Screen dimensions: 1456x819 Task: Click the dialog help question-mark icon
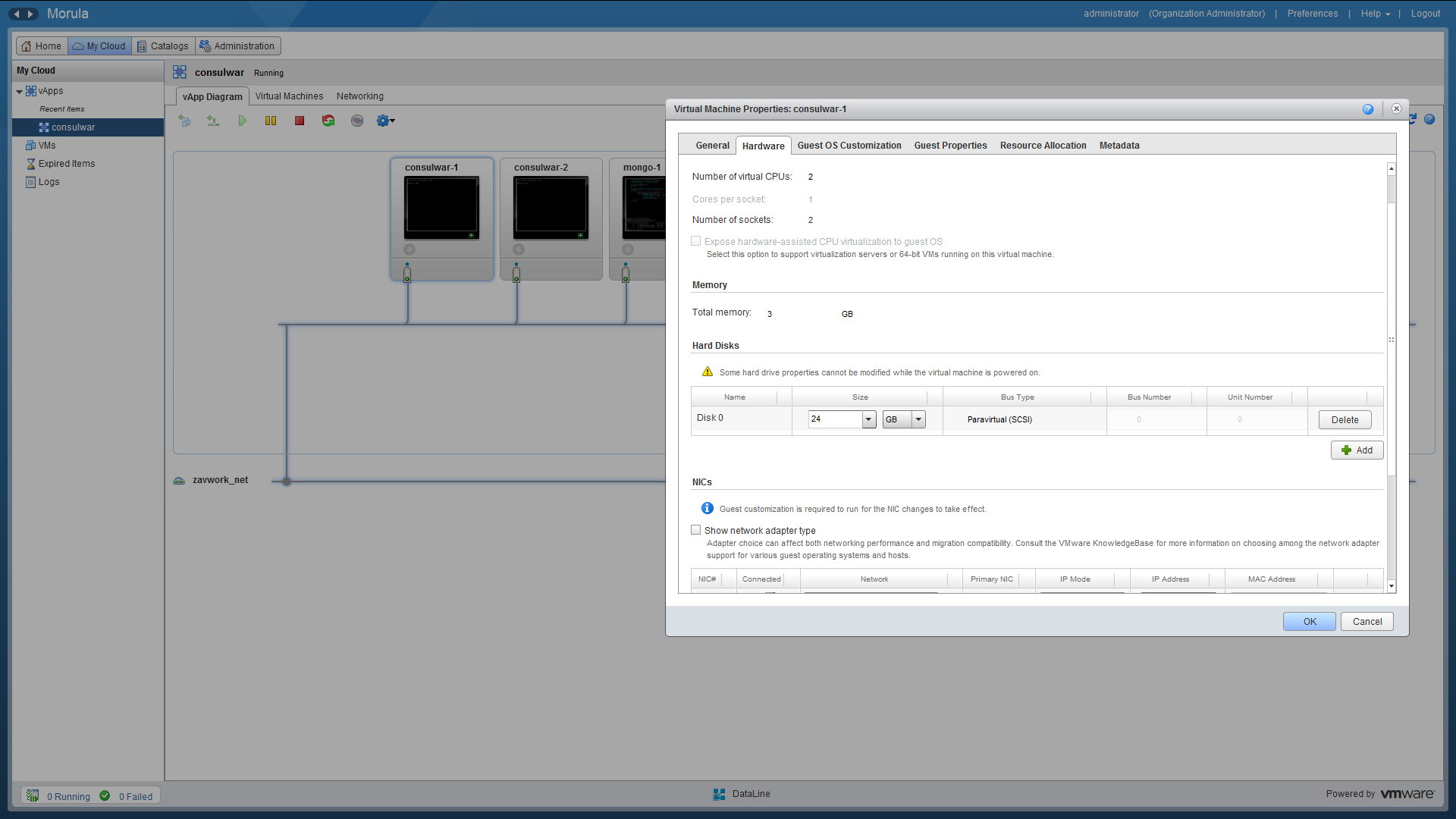[x=1368, y=109]
